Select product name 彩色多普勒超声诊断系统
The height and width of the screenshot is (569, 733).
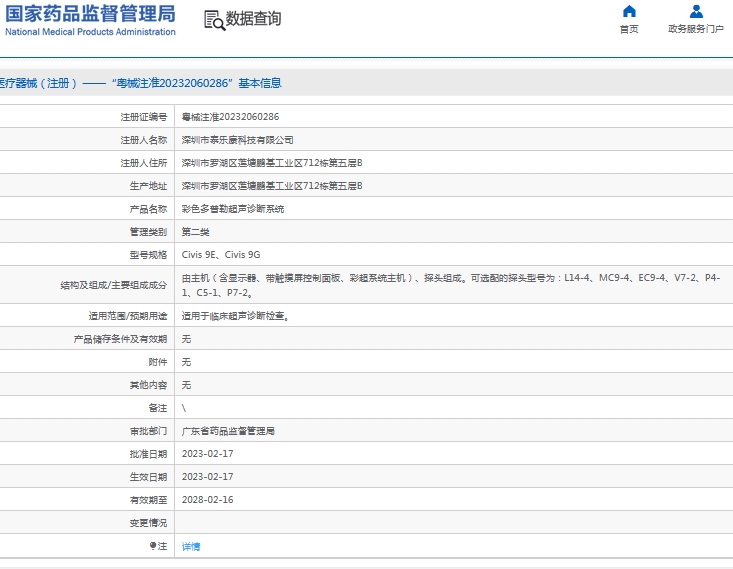tap(233, 209)
